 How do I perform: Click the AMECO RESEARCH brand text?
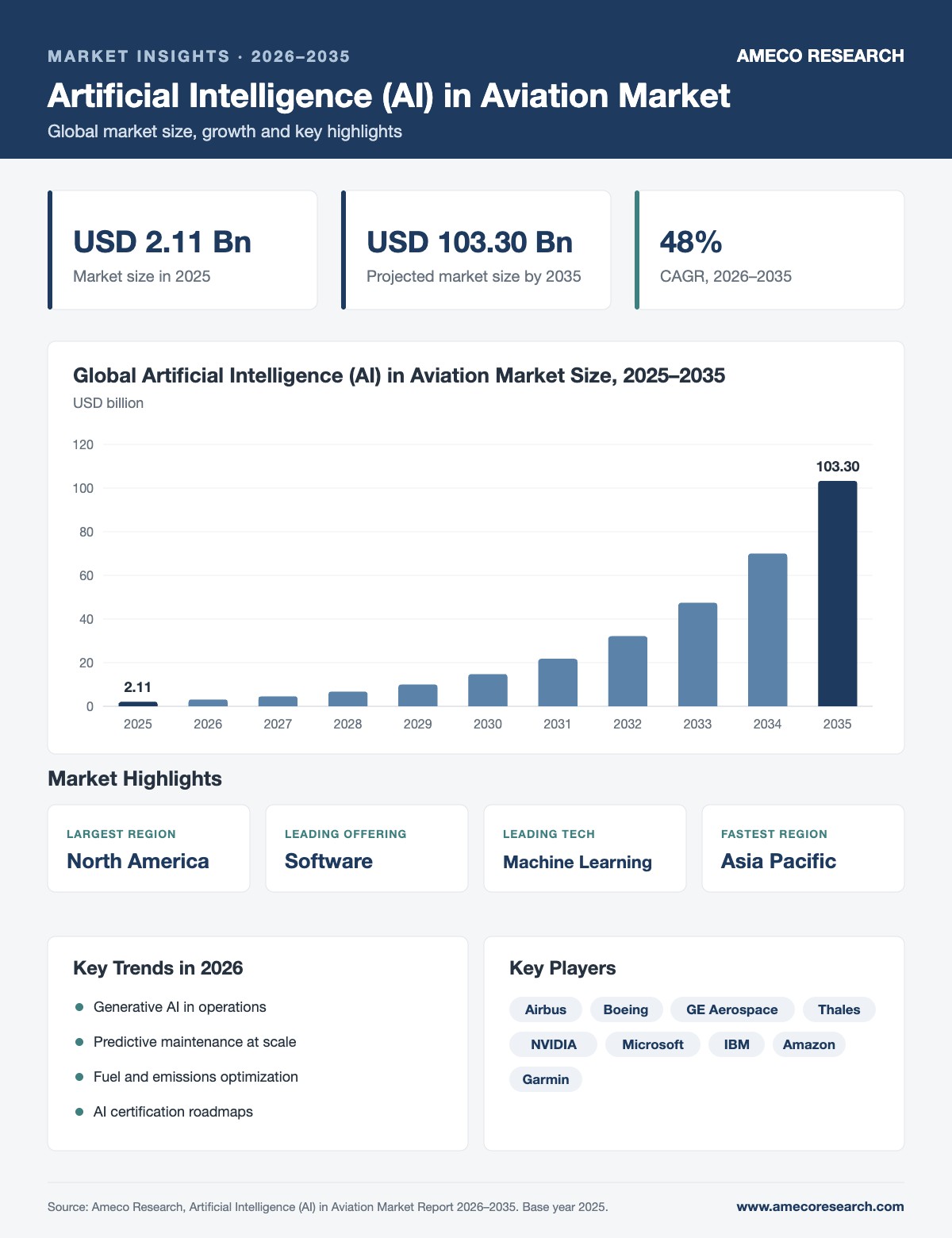(x=820, y=56)
